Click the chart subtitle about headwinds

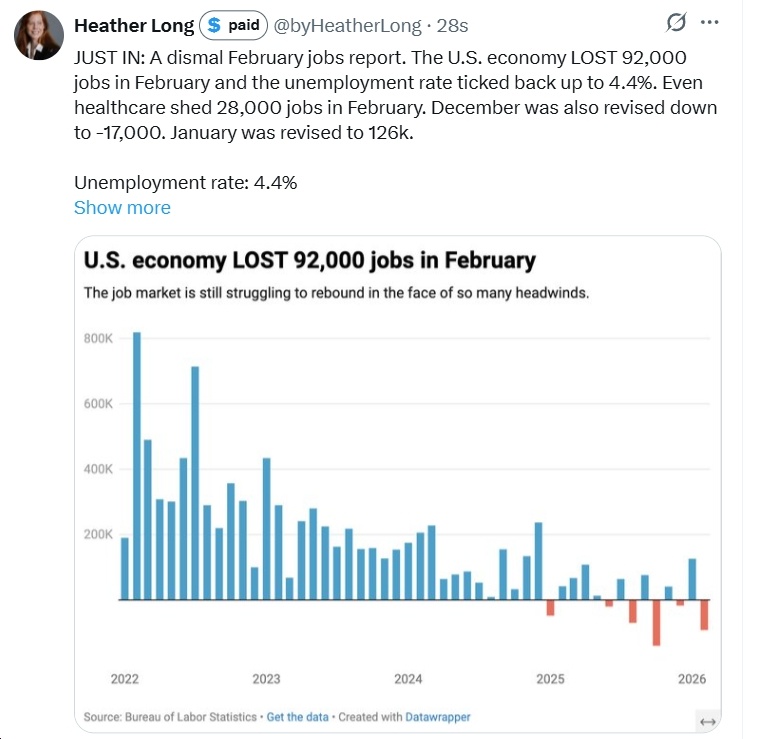(335, 293)
